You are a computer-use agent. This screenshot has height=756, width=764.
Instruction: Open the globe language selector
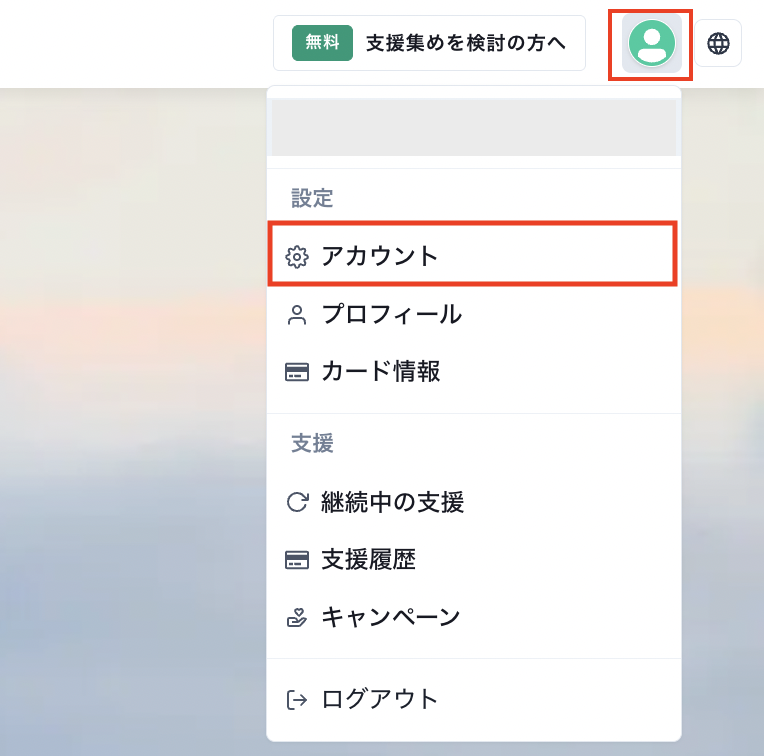[718, 43]
